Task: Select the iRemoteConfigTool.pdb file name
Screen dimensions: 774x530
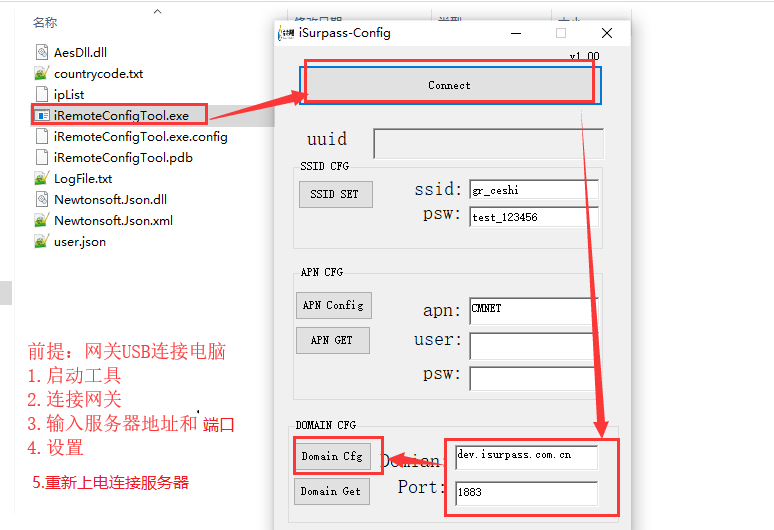Action: [x=123, y=157]
